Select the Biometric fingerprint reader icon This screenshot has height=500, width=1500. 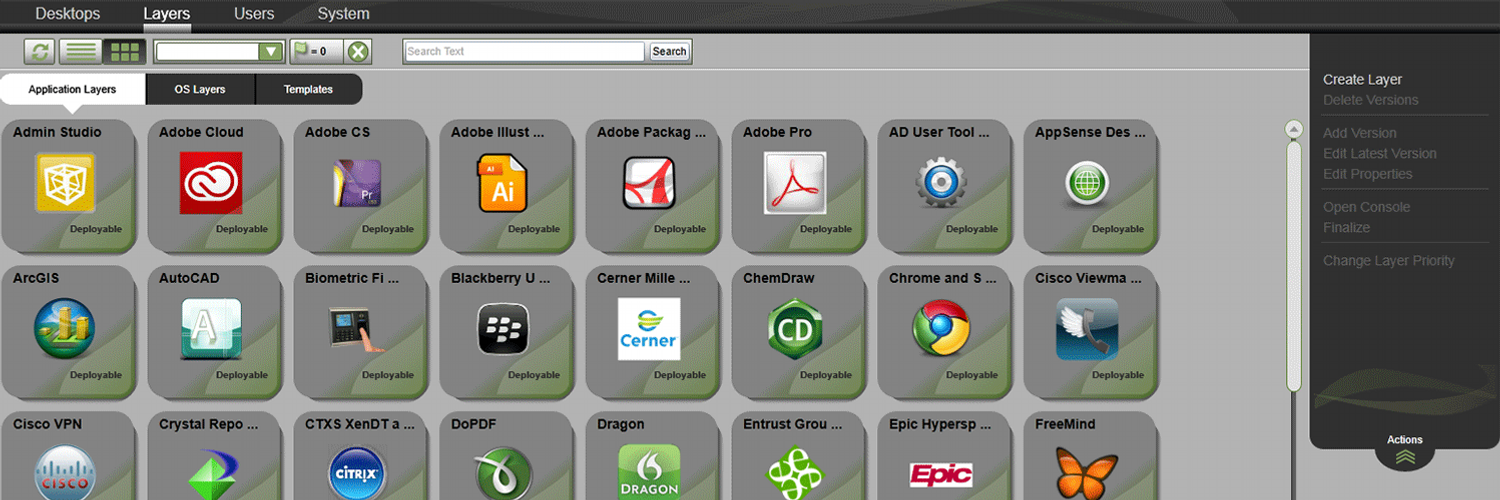[x=357, y=329]
